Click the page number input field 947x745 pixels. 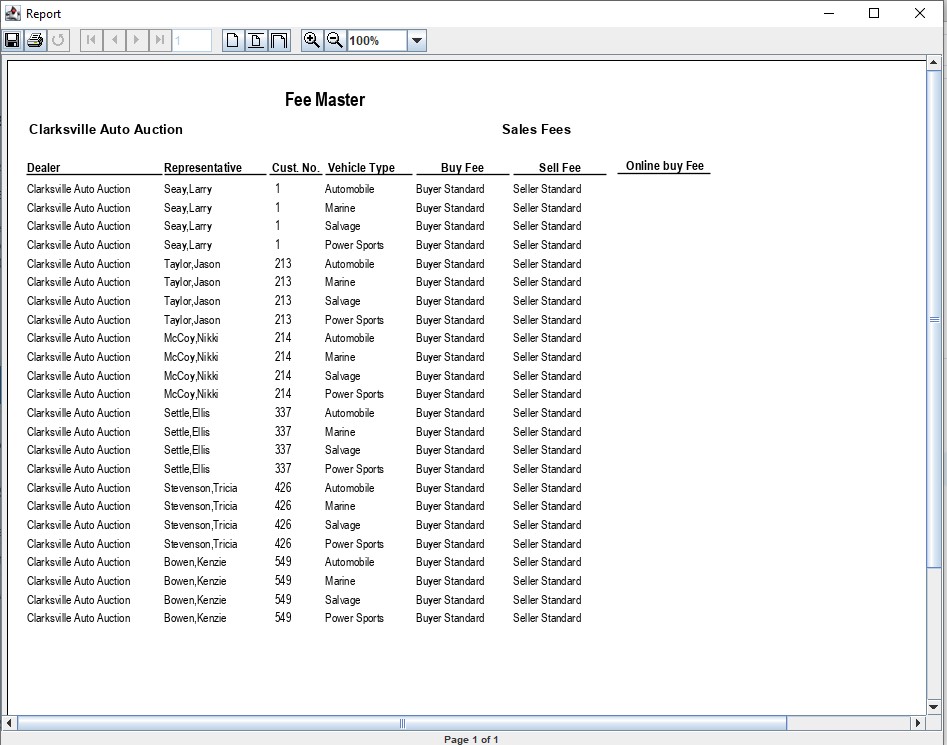pos(192,41)
